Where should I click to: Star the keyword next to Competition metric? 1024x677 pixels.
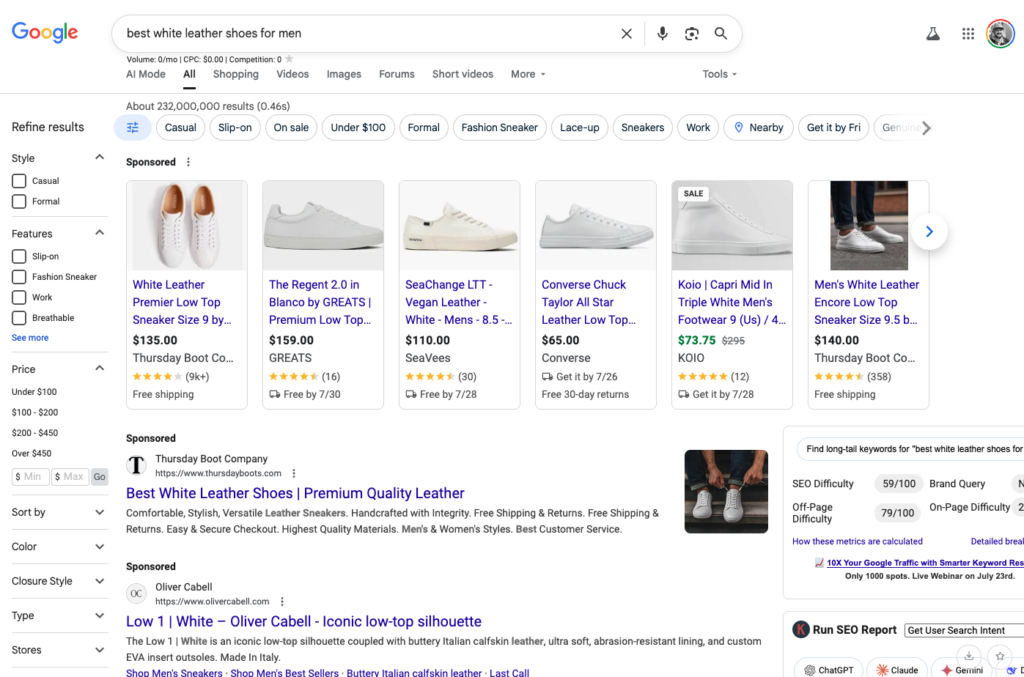(x=289, y=59)
